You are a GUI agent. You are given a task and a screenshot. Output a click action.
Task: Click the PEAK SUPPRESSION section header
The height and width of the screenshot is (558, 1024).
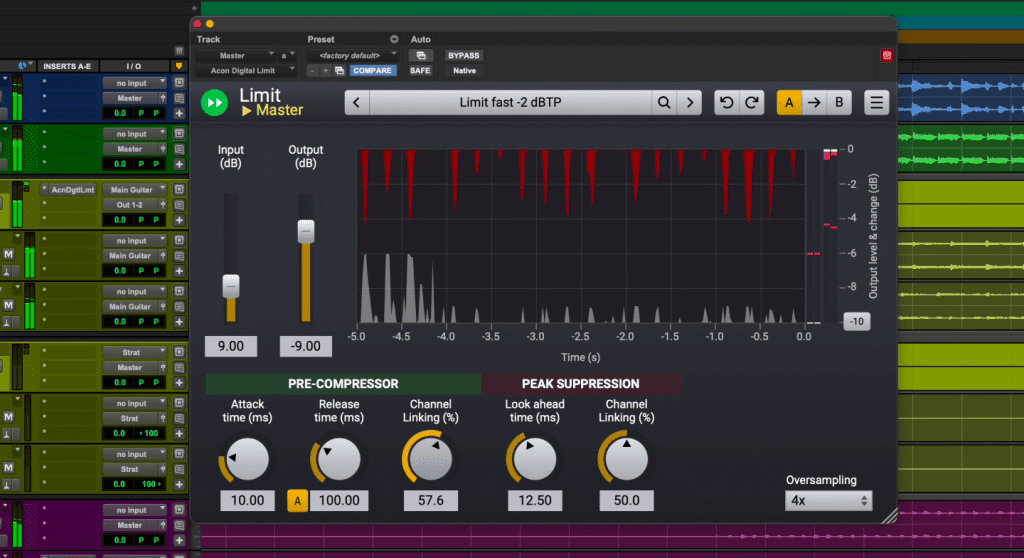(x=581, y=384)
